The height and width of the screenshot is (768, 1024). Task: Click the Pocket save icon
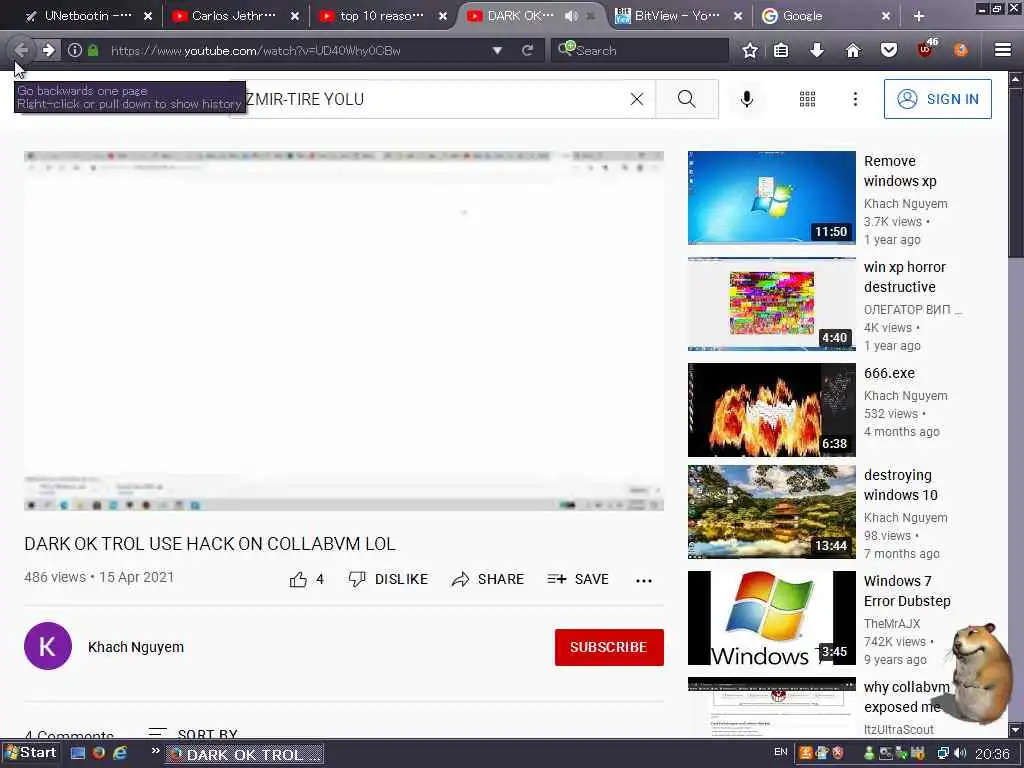point(888,50)
